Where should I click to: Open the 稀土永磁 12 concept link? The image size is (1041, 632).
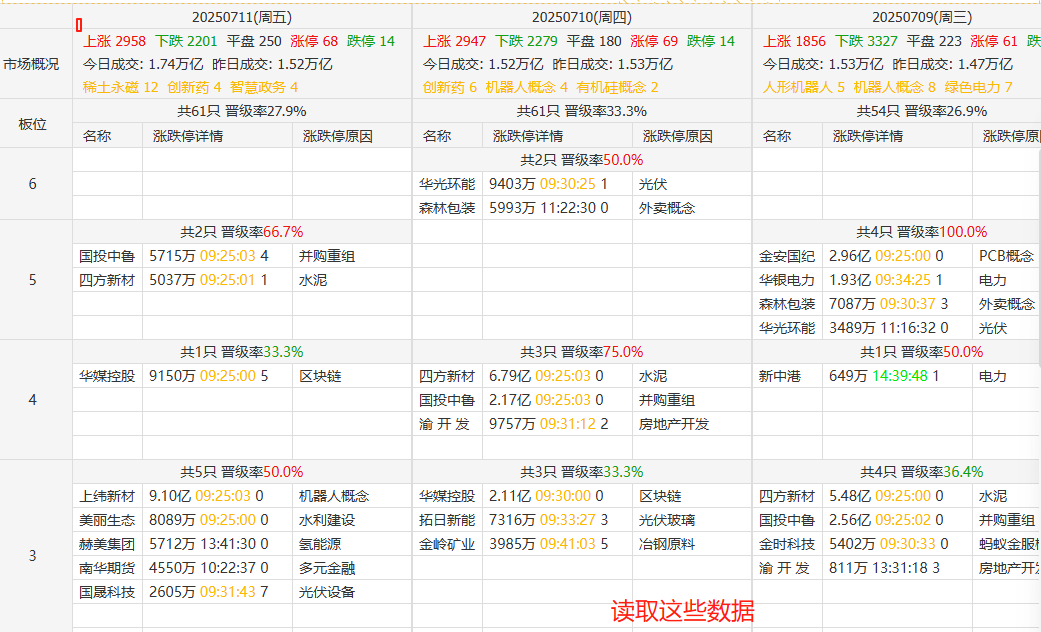(x=121, y=87)
